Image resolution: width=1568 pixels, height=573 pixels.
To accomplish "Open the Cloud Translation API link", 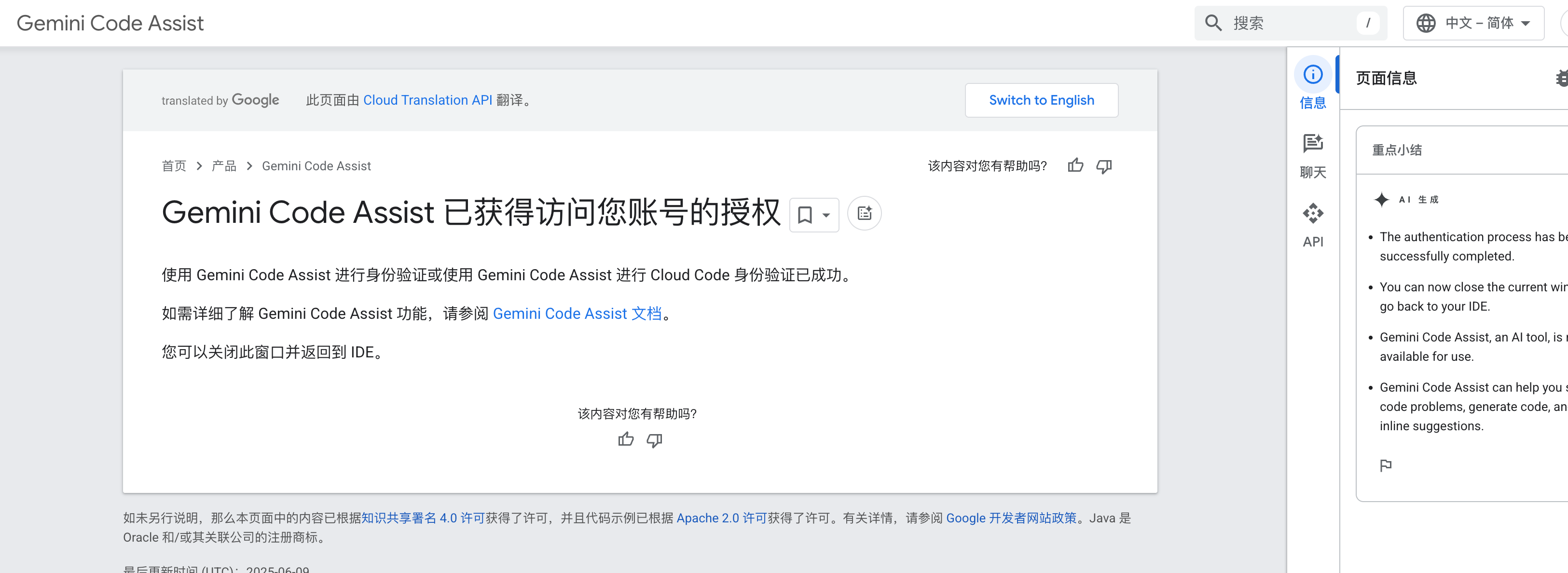I will [x=427, y=100].
